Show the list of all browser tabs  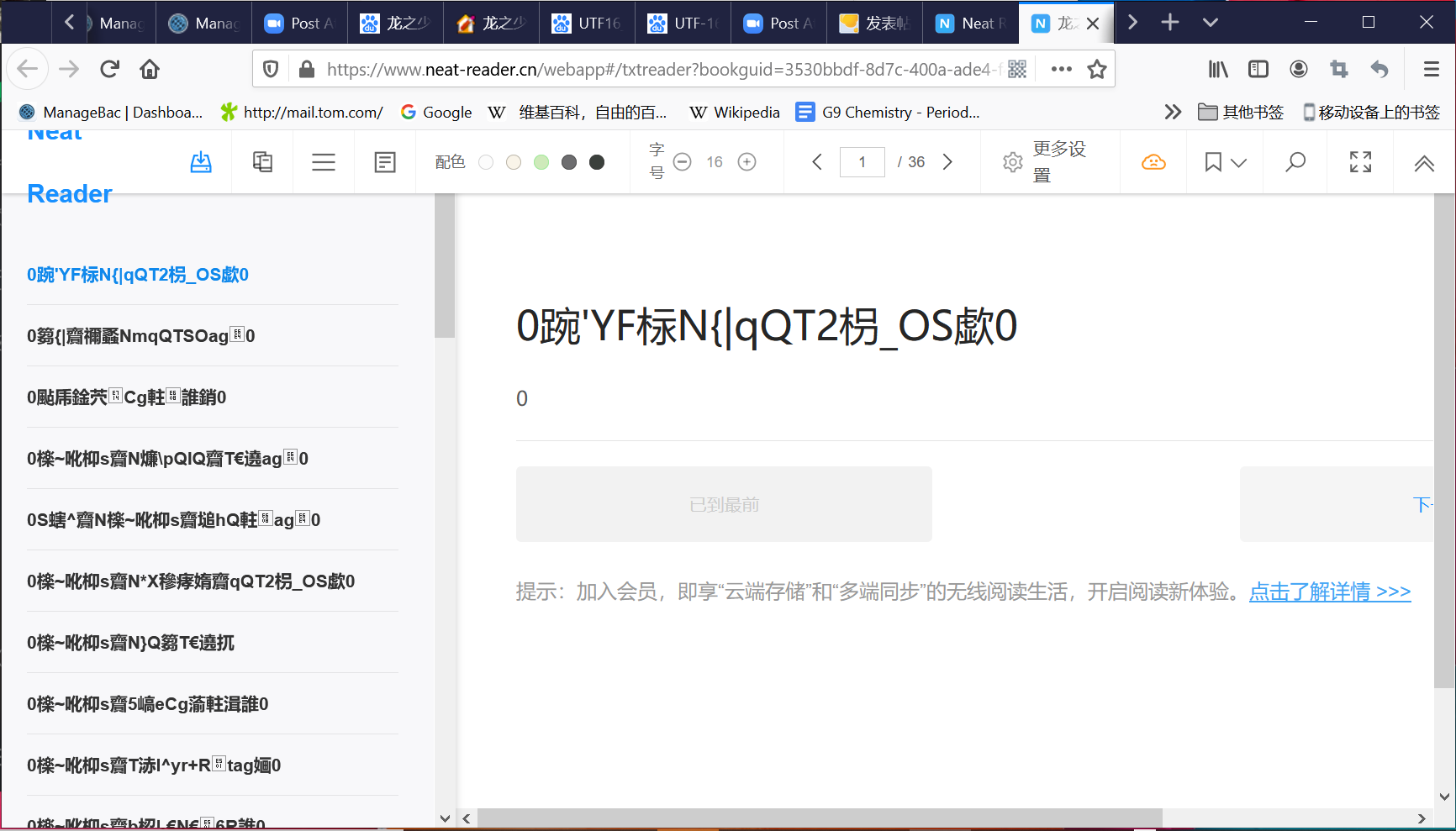[x=1211, y=23]
